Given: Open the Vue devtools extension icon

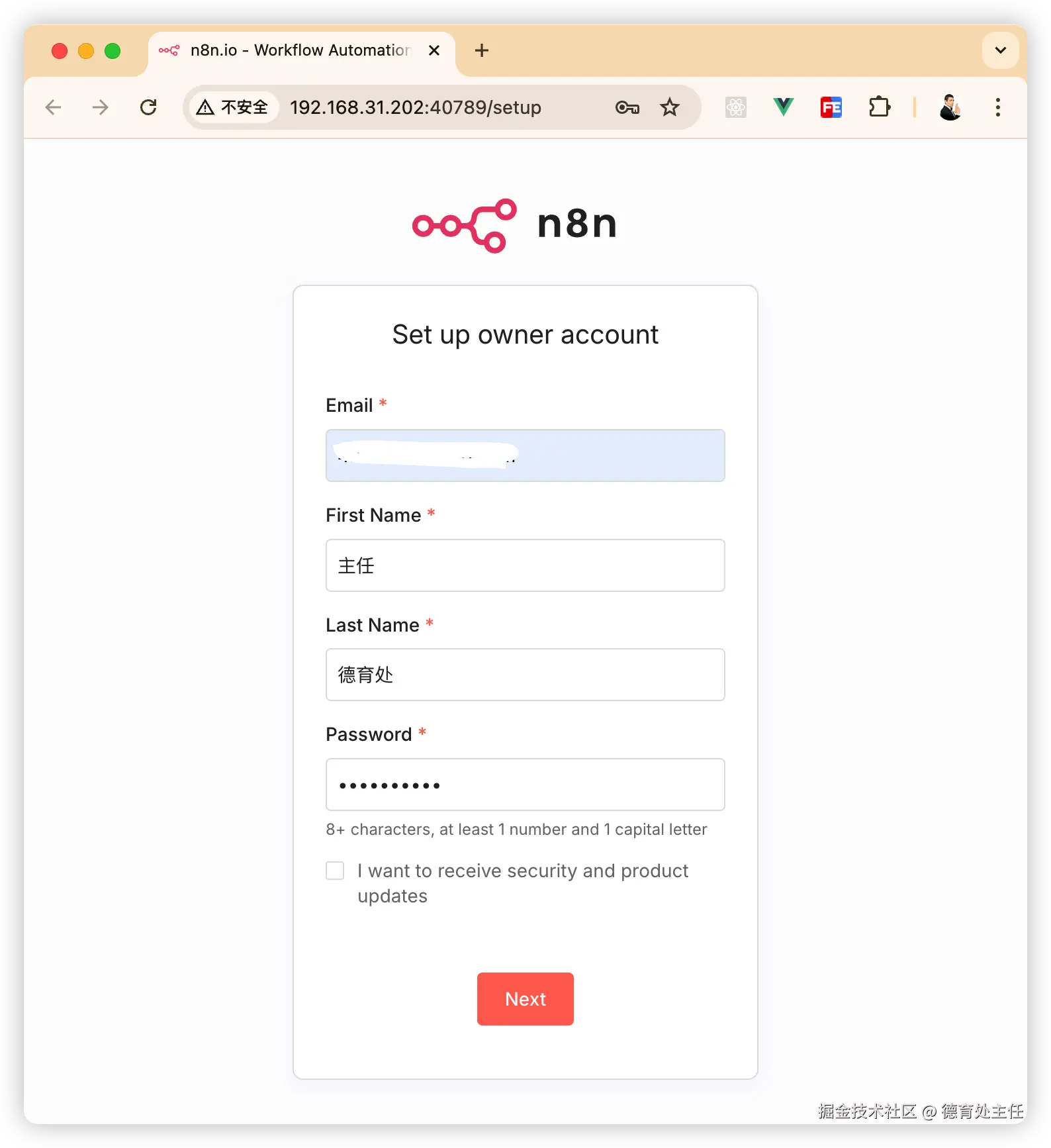Looking at the screenshot, I should (783, 107).
